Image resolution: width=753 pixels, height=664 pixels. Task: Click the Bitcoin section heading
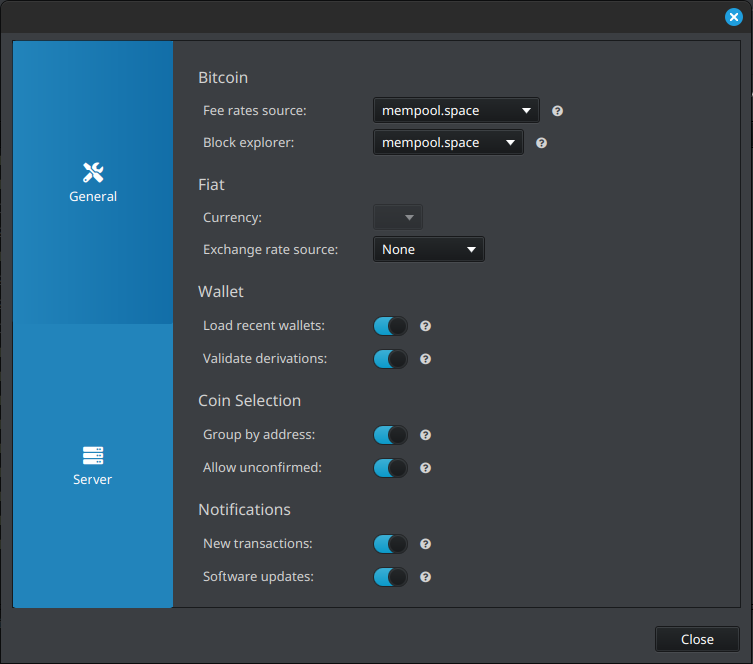pos(223,77)
